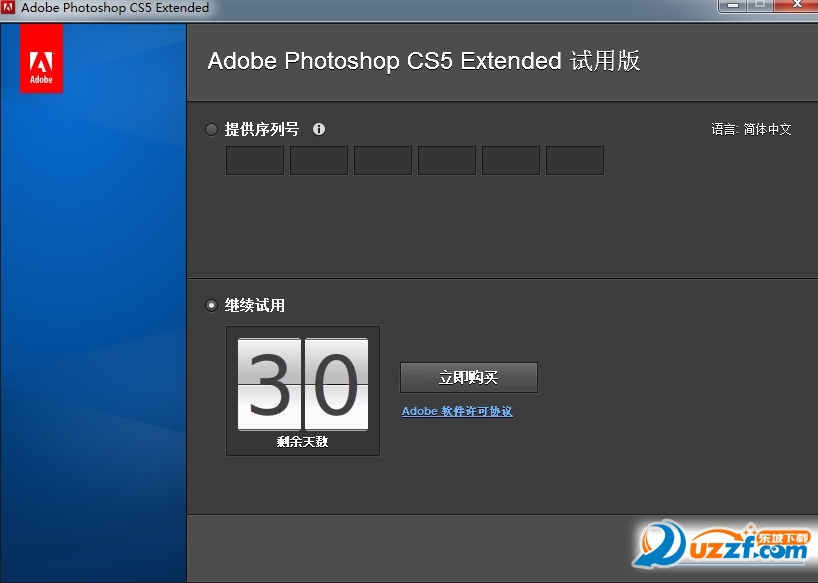The image size is (818, 583).
Task: Open the Adobe 软件许可协议 link
Action: pos(457,411)
